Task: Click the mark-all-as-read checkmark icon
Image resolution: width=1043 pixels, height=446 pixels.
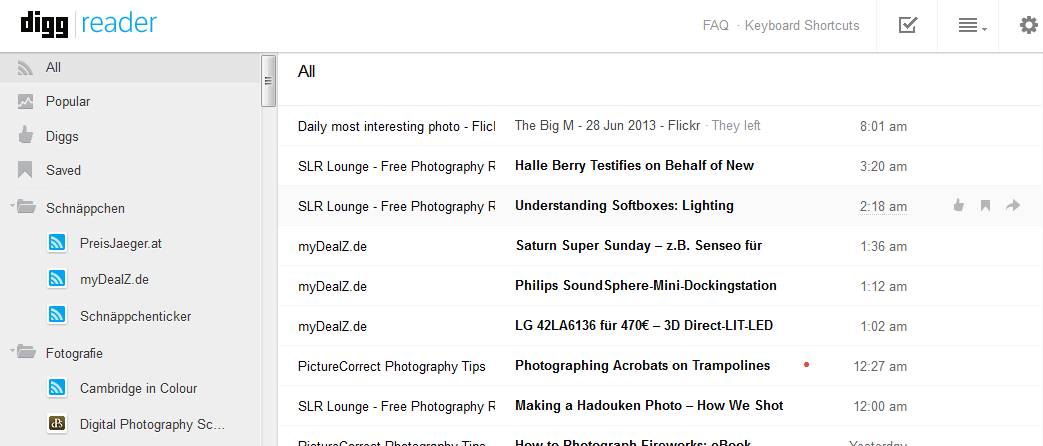Action: pos(907,25)
